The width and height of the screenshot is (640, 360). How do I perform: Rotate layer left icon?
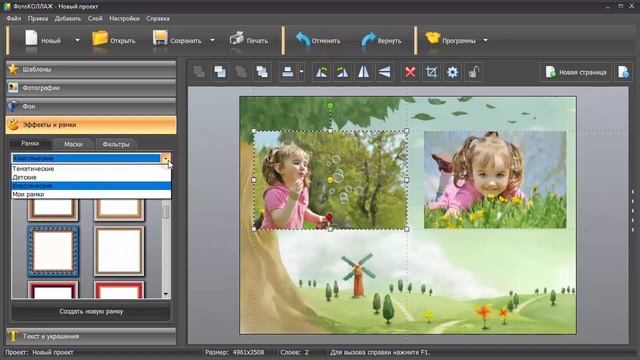[321, 72]
